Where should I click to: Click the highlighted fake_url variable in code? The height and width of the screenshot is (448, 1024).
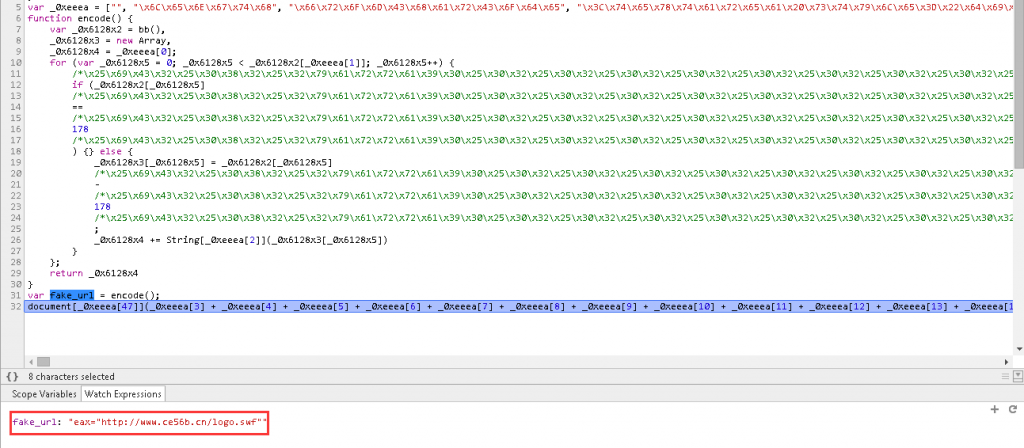coord(72,295)
